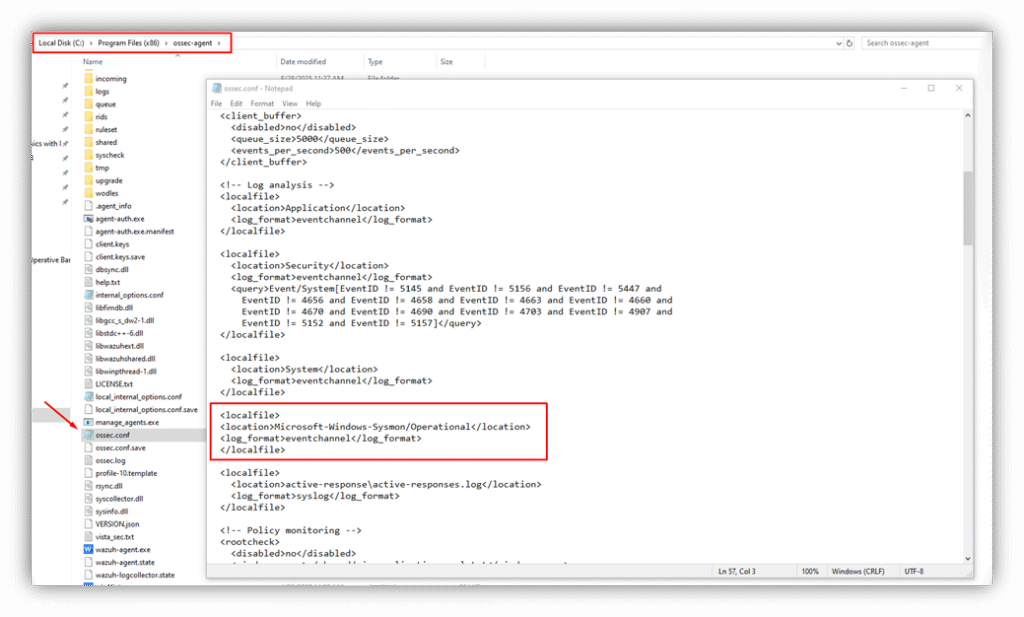This screenshot has height=617, width=1024.
Task: Click Program Files (x86) in breadcrumb path
Action: point(130,43)
